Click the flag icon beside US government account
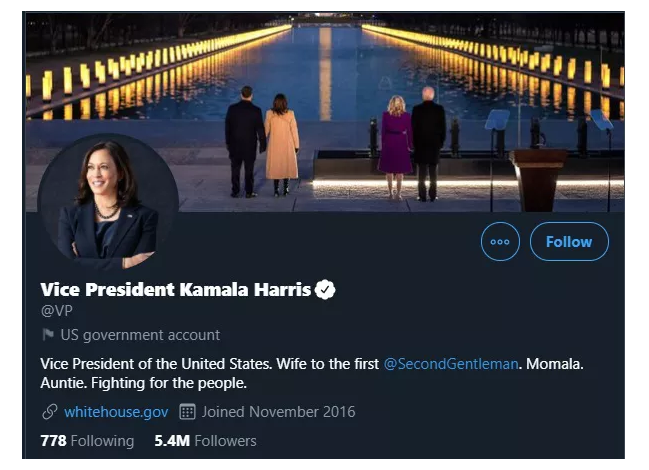This screenshot has width=649, height=470. pos(48,335)
